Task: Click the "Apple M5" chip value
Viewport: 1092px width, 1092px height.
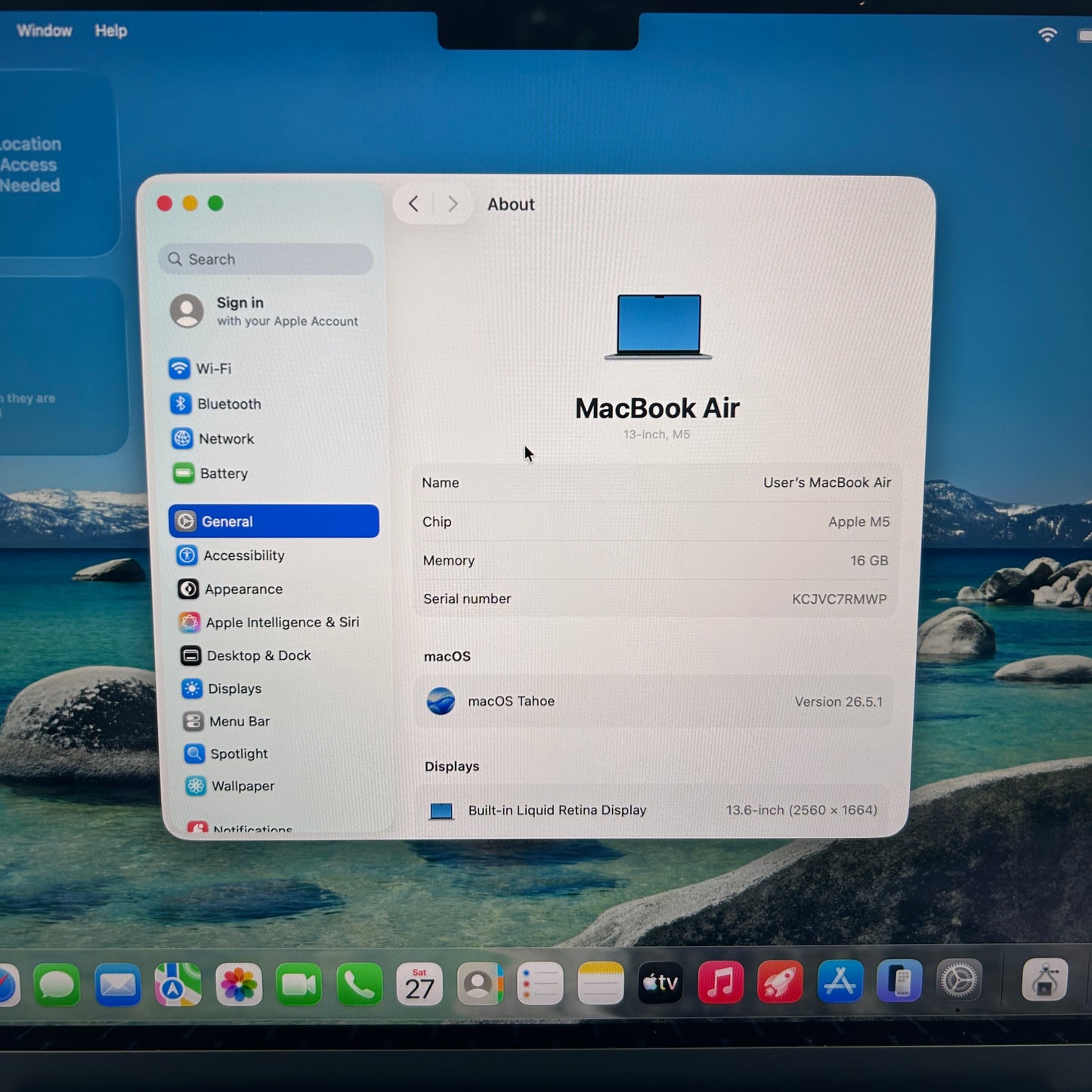Action: [x=858, y=521]
